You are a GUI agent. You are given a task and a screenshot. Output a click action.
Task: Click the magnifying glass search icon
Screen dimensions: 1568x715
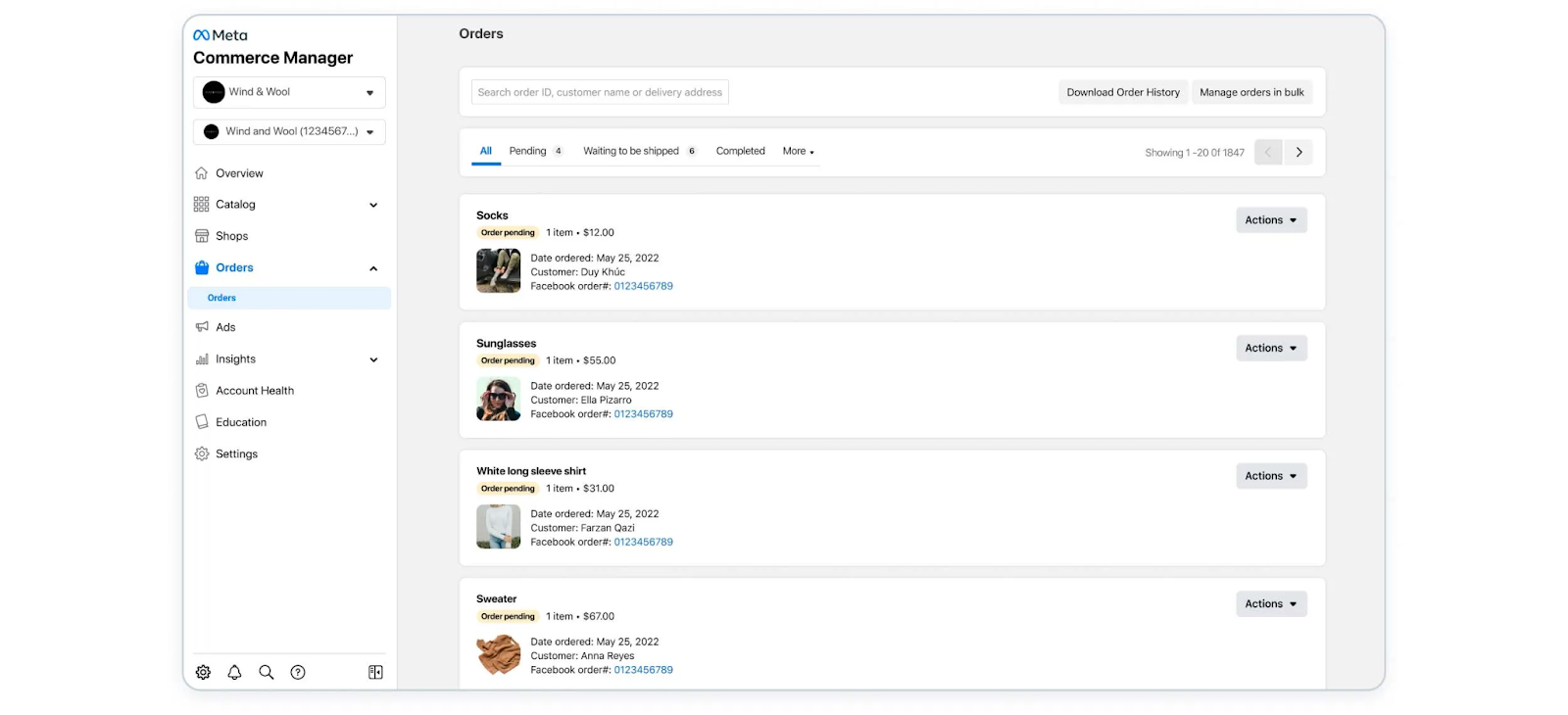point(266,672)
